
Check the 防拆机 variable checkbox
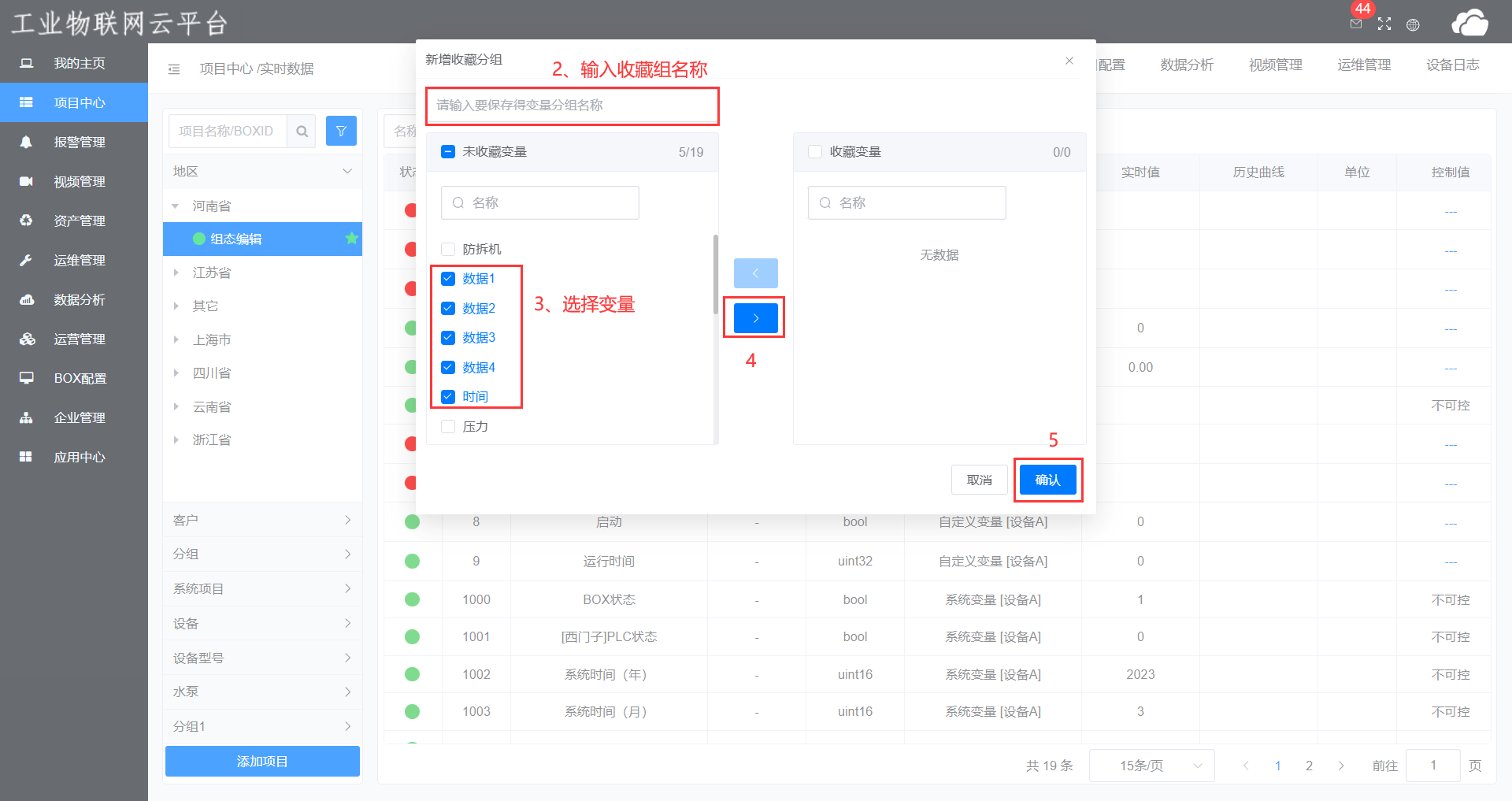448,250
